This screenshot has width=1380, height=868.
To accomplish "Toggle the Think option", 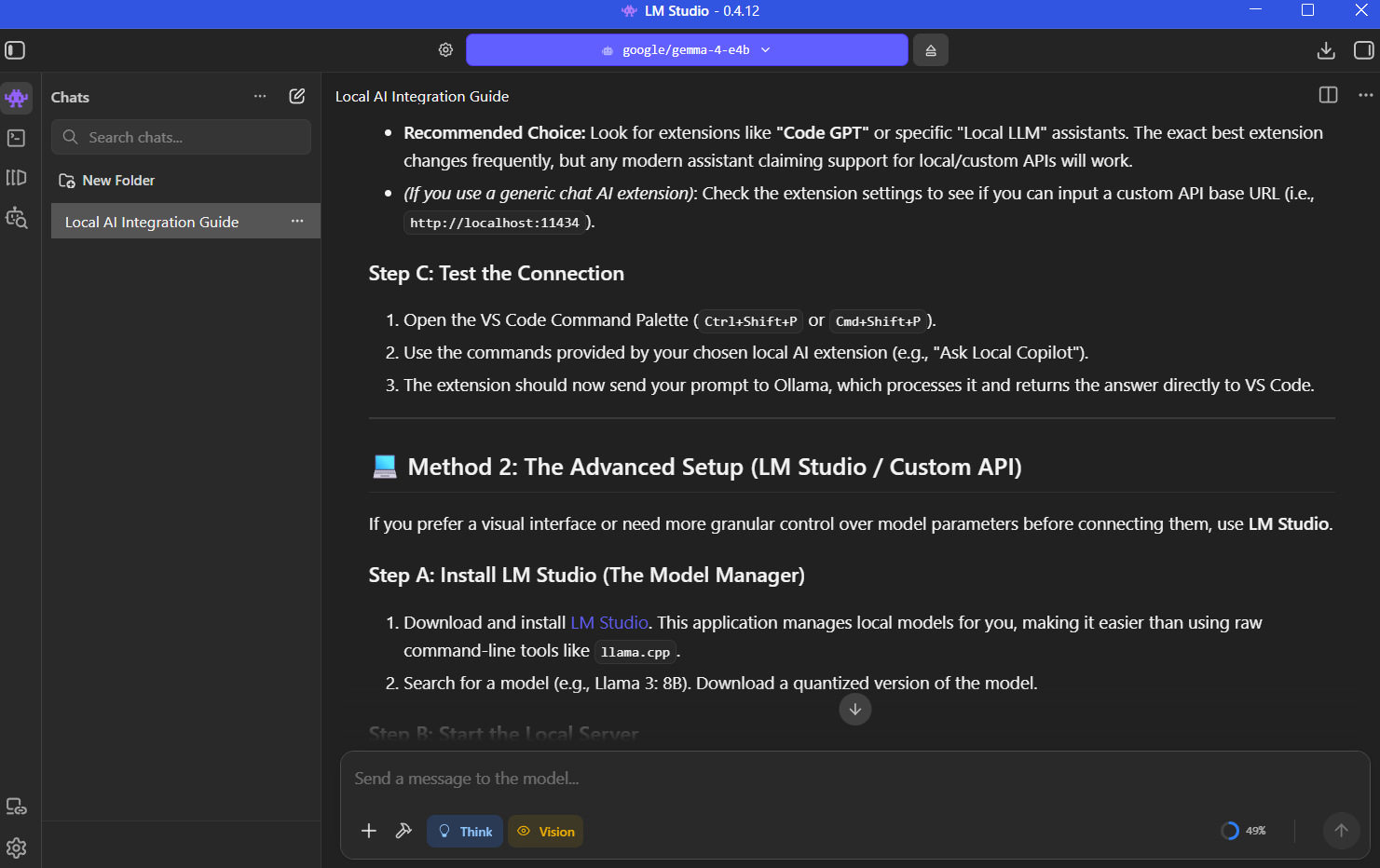I will click(465, 832).
